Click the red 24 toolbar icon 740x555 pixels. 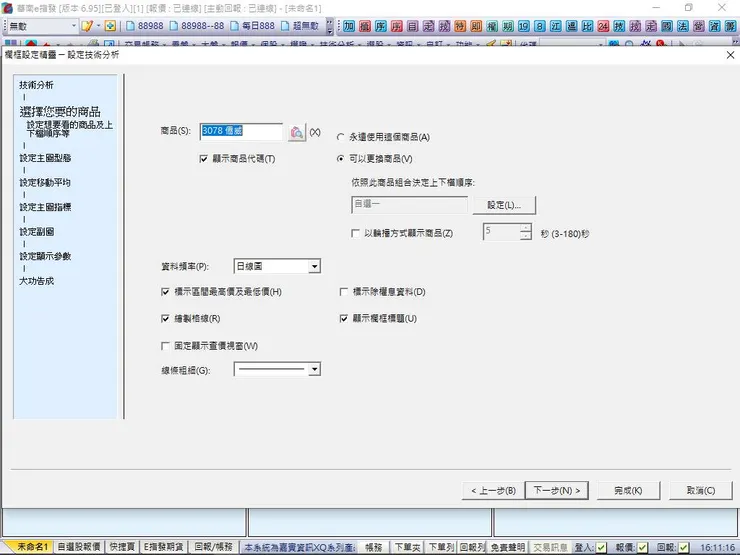[x=603, y=26]
